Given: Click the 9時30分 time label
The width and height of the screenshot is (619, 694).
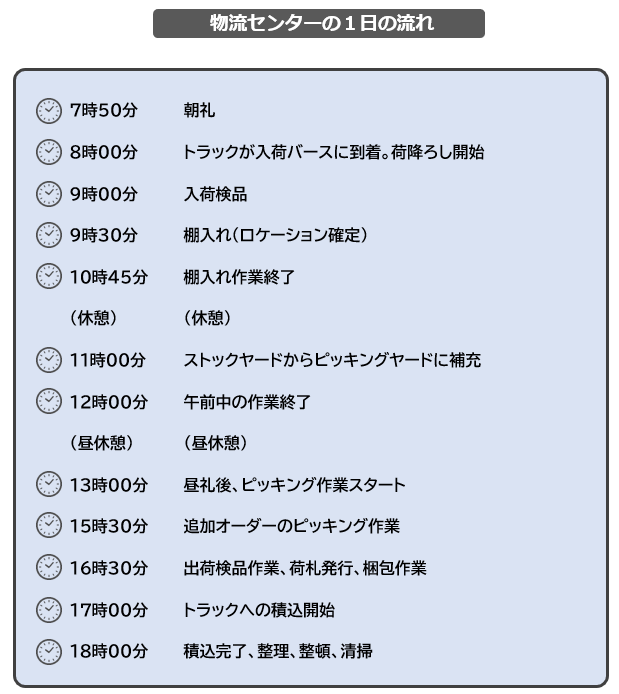Looking at the screenshot, I should 104,235.
